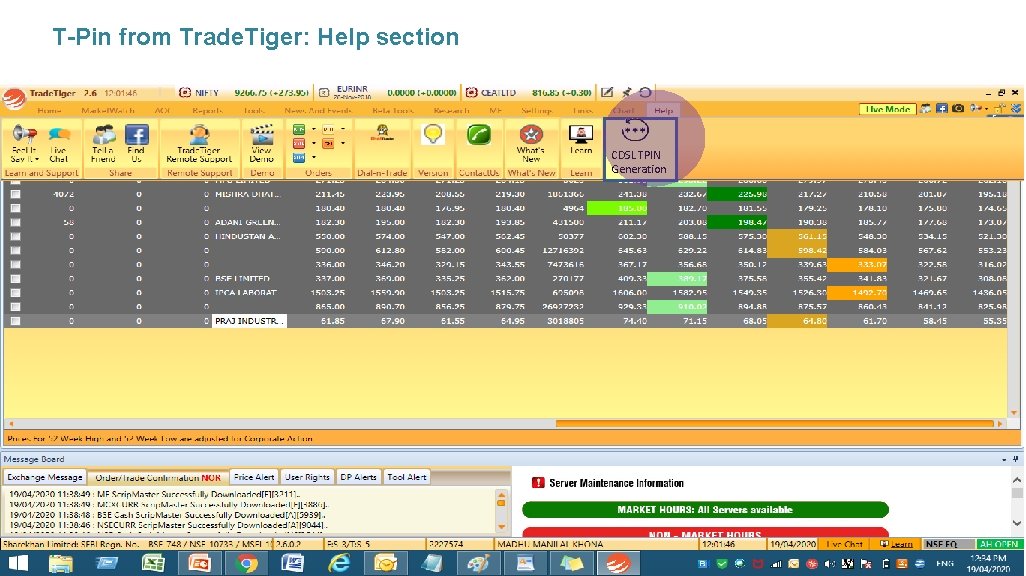Open Internet Explorer from taskbar
The height and width of the screenshot is (576, 1026).
(339, 563)
